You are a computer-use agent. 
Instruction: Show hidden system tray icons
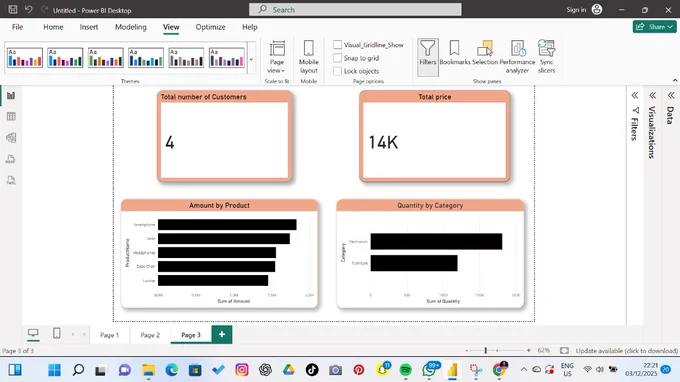523,369
